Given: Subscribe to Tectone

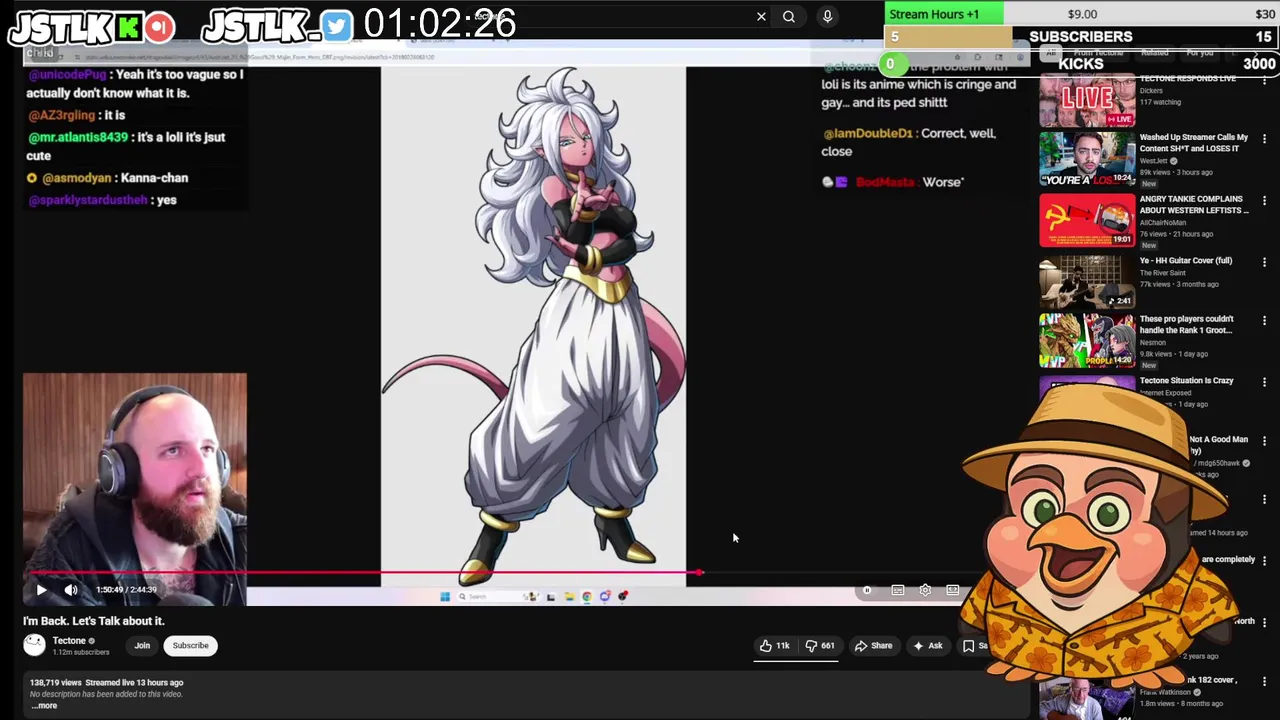Looking at the screenshot, I should tap(190, 645).
